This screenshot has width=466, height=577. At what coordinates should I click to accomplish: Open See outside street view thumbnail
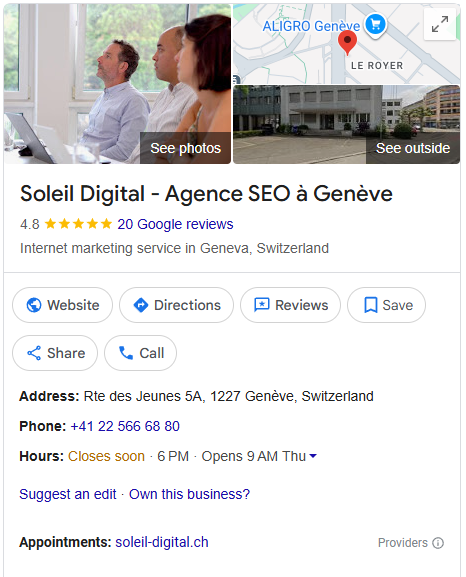click(x=346, y=124)
